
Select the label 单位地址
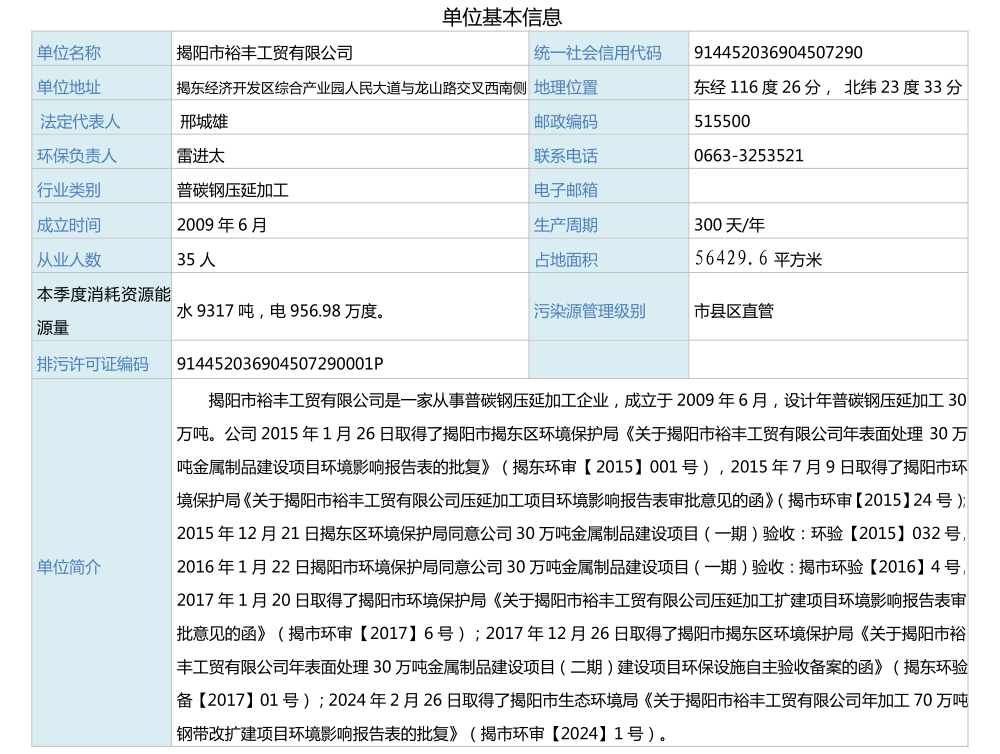tap(69, 87)
